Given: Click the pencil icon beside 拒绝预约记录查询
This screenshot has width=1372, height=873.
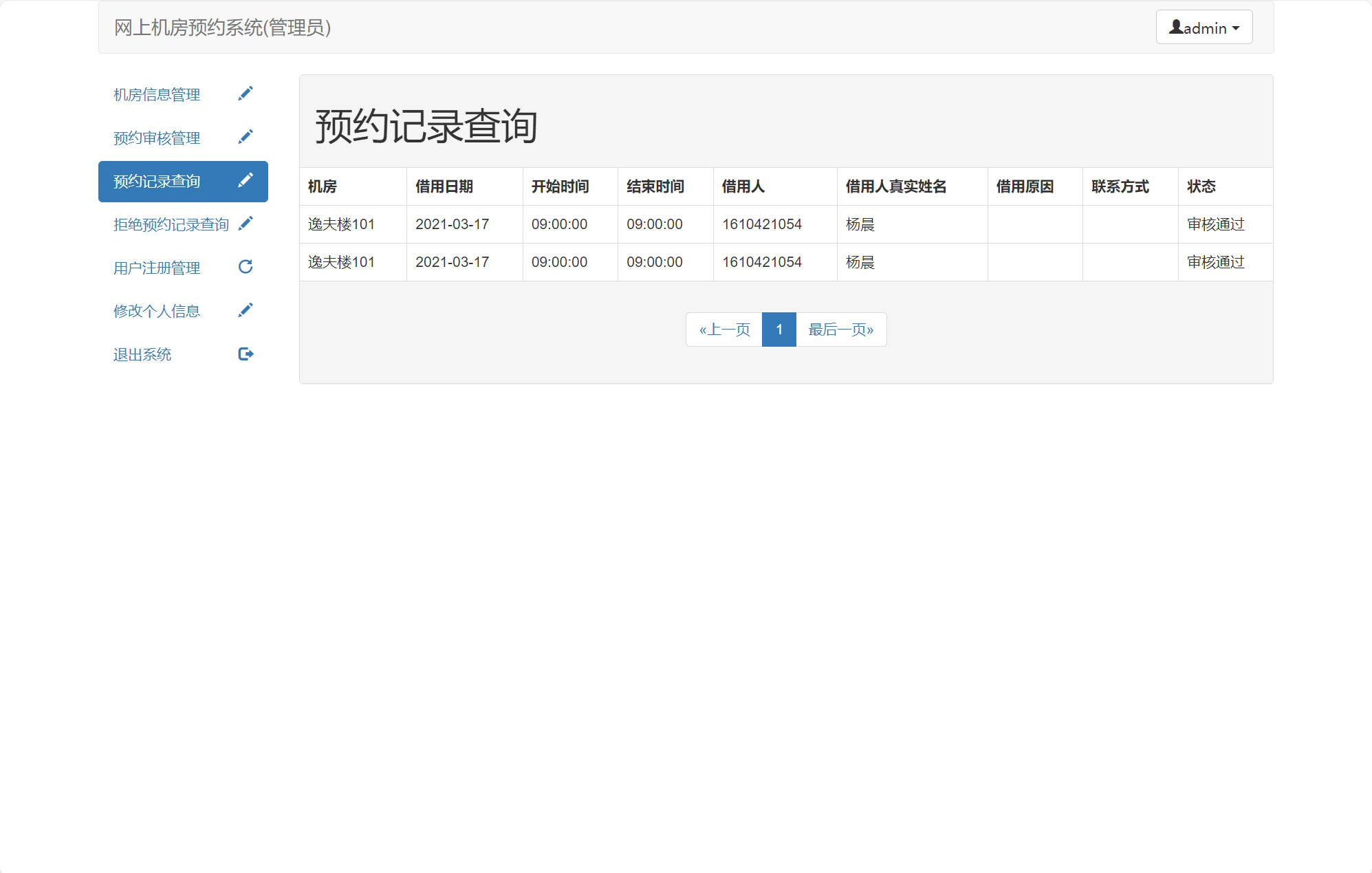Looking at the screenshot, I should click(x=246, y=224).
